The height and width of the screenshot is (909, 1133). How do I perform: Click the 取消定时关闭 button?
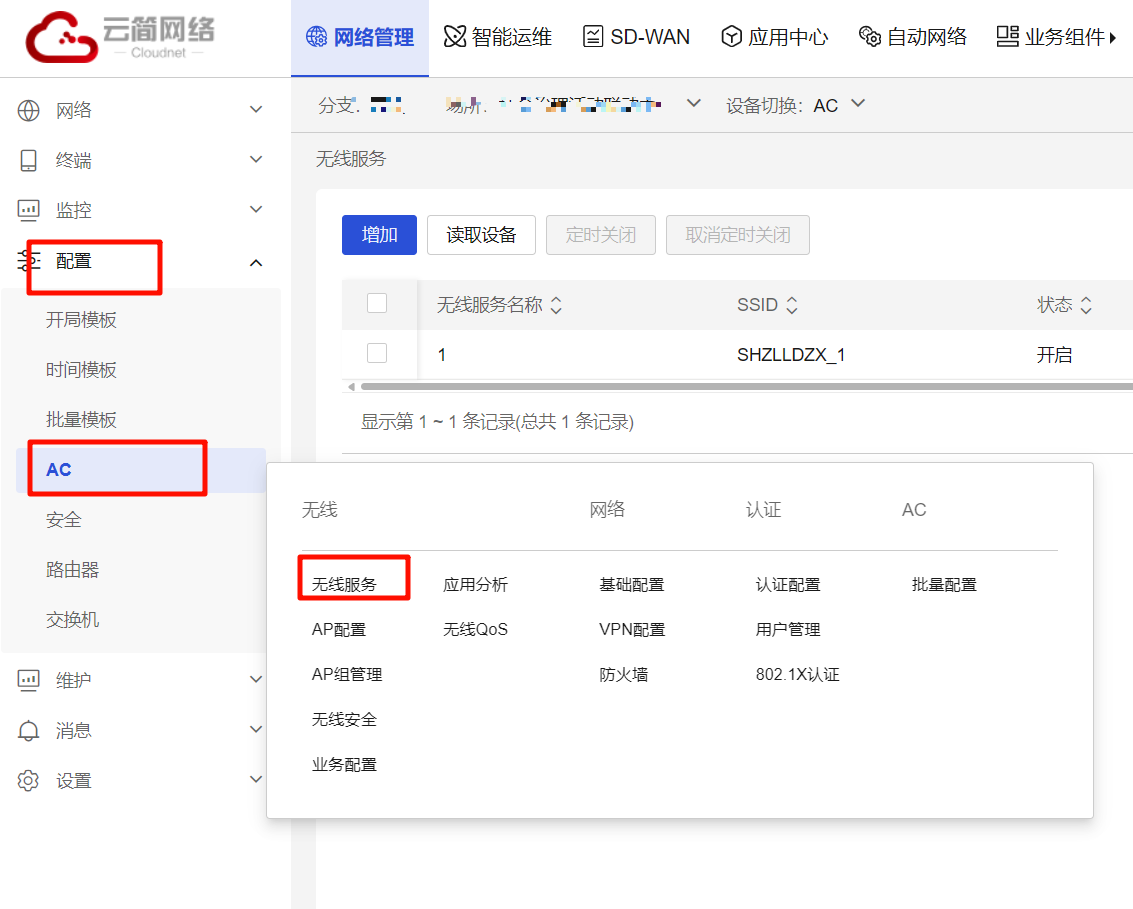(738, 235)
